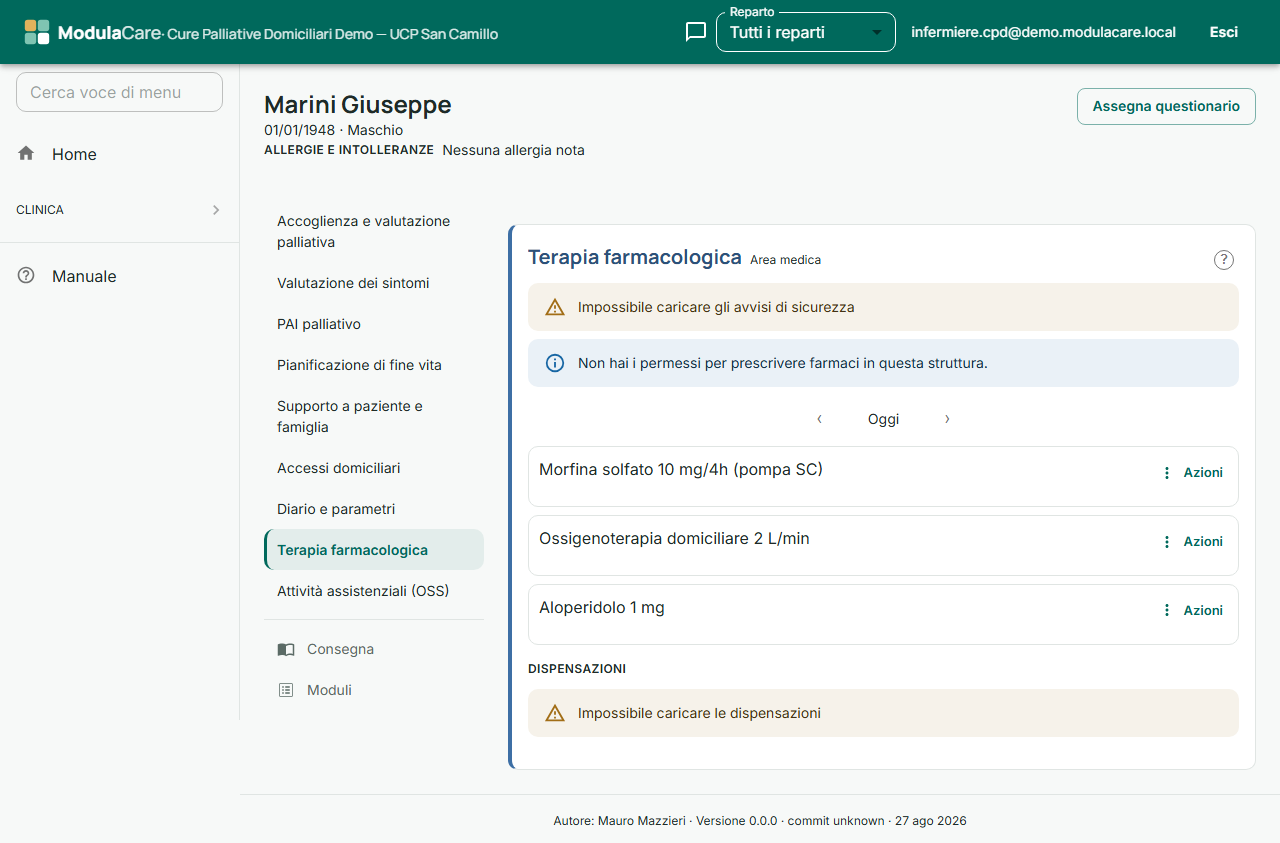Expand the CLINICA sidebar section
Viewport: 1280px width, 843px height.
(x=119, y=210)
